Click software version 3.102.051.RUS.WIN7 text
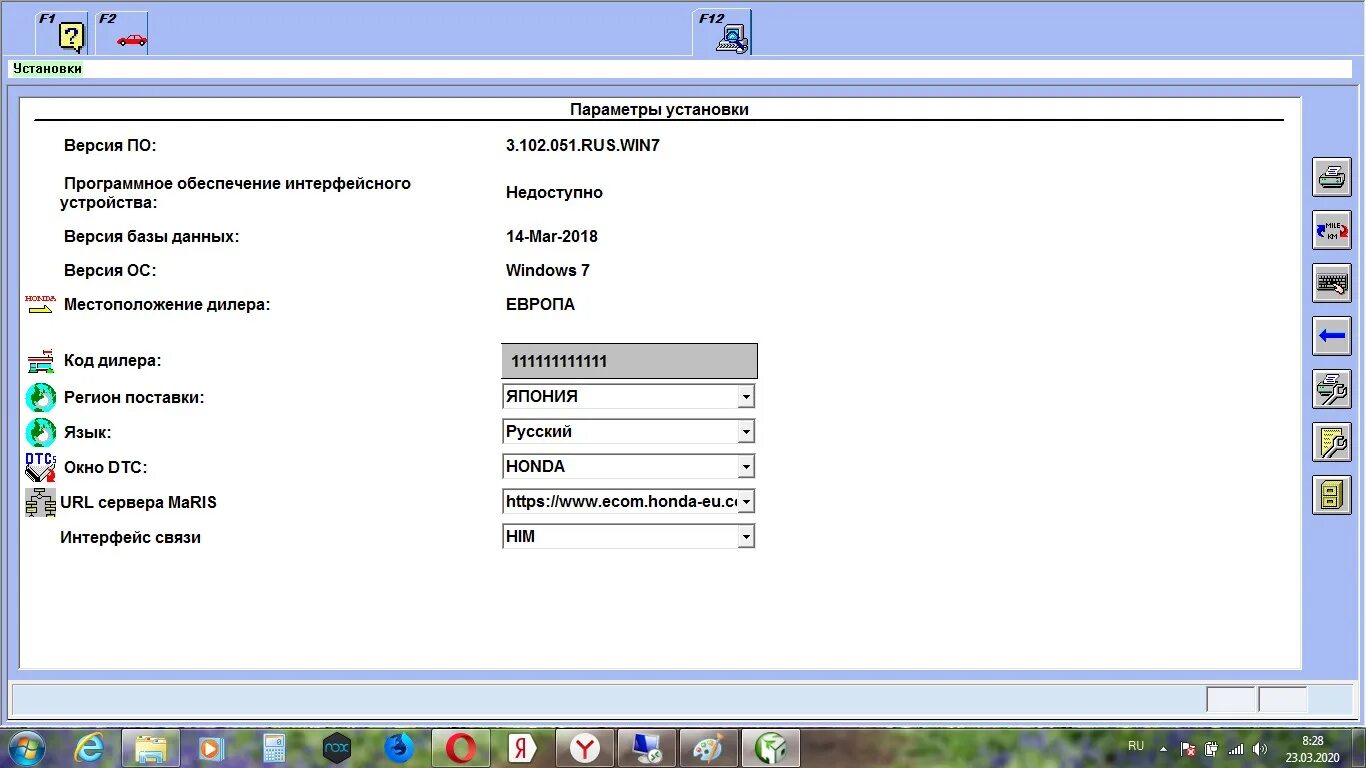The height and width of the screenshot is (768, 1366). 583,145
